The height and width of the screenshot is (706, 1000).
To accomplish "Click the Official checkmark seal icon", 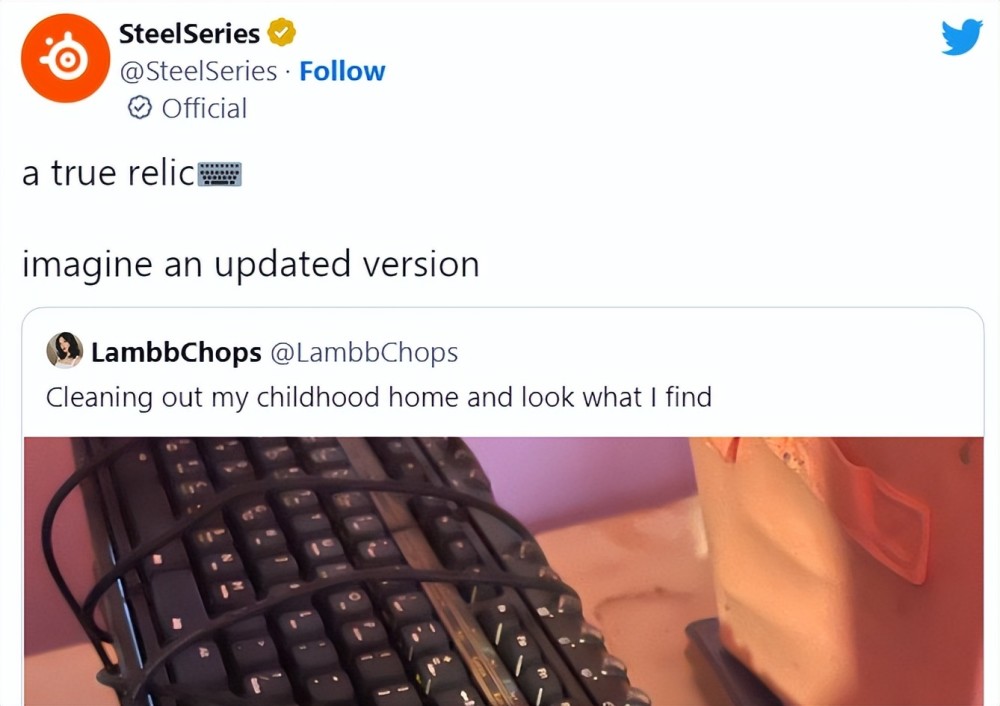I will tap(140, 108).
